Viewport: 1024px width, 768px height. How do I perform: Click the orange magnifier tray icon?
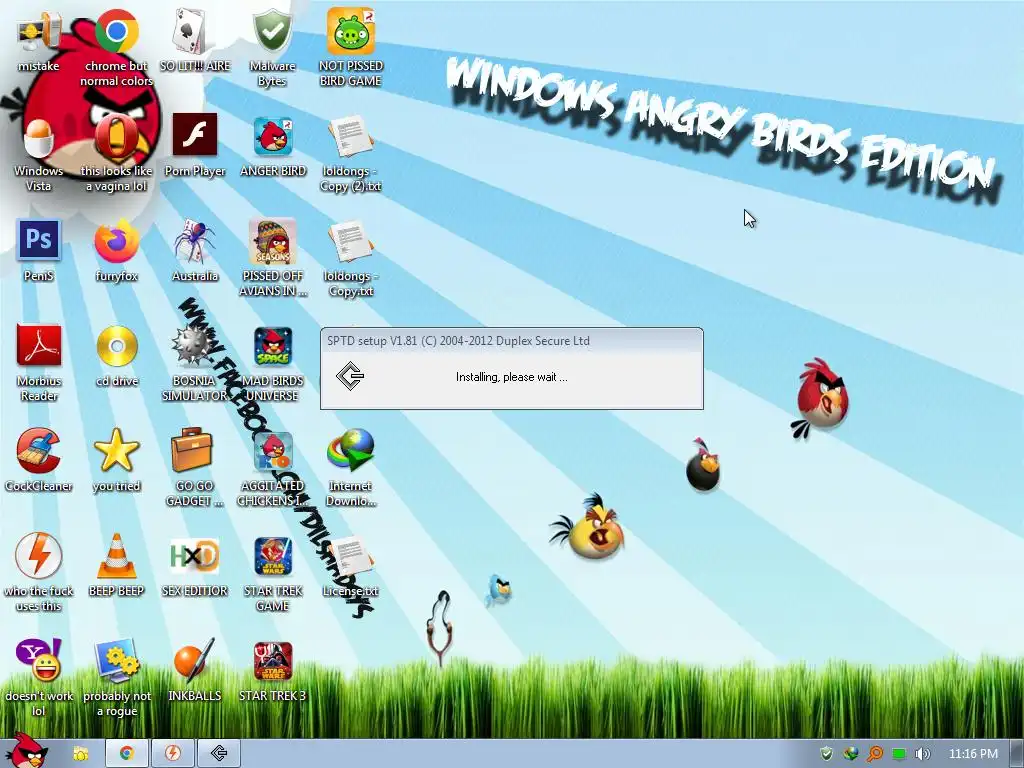pos(874,754)
